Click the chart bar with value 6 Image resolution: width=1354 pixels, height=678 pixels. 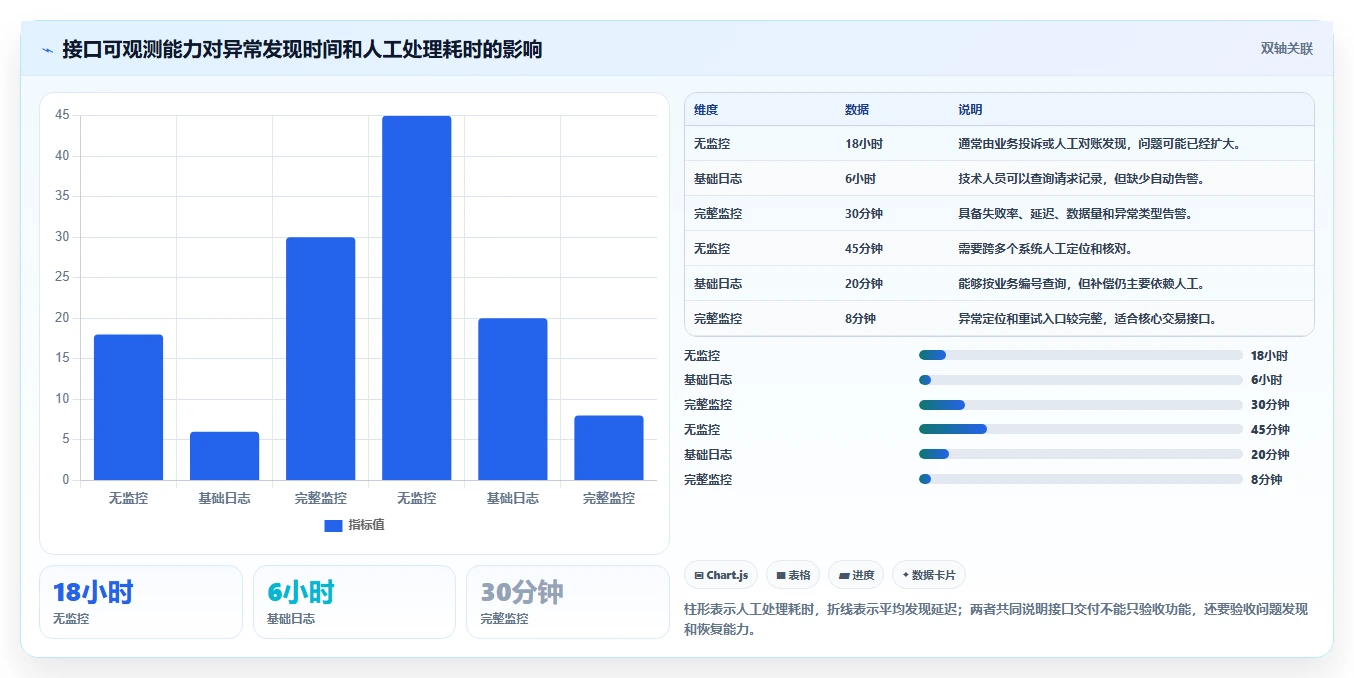tap(224, 456)
